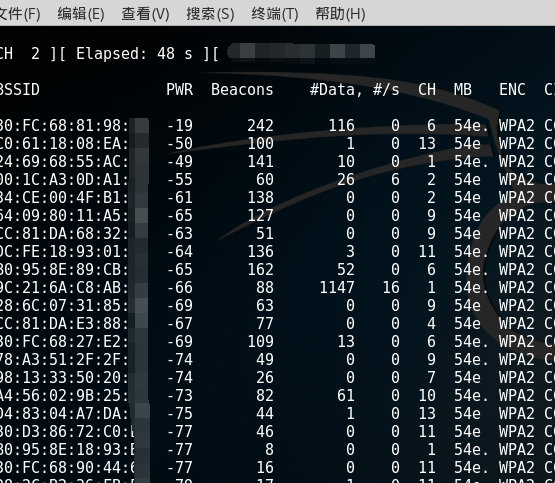The height and width of the screenshot is (483, 555).
Task: Click the 1147 data count
Action: tap(337, 288)
